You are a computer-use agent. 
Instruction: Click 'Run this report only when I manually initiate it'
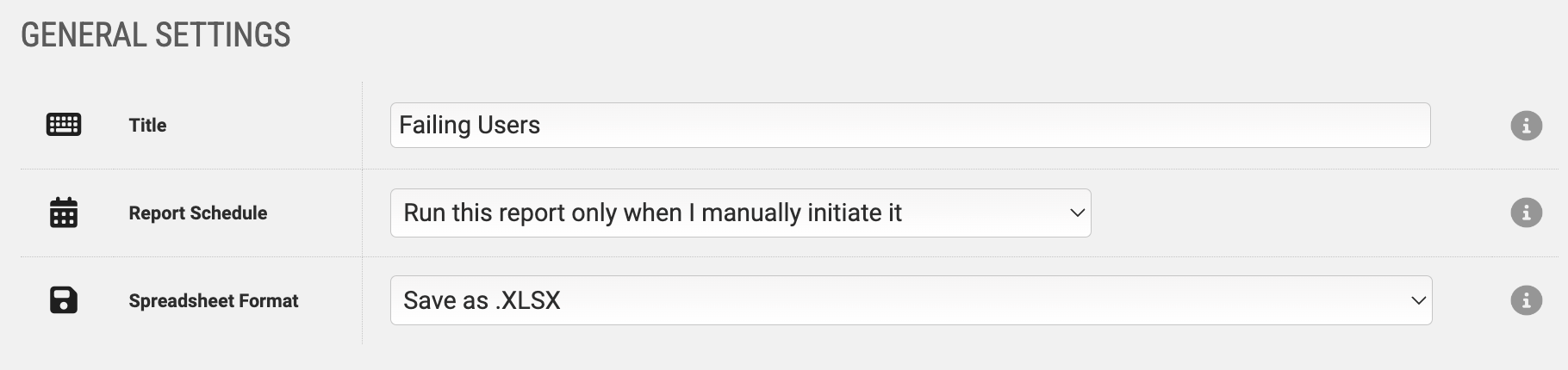(652, 213)
